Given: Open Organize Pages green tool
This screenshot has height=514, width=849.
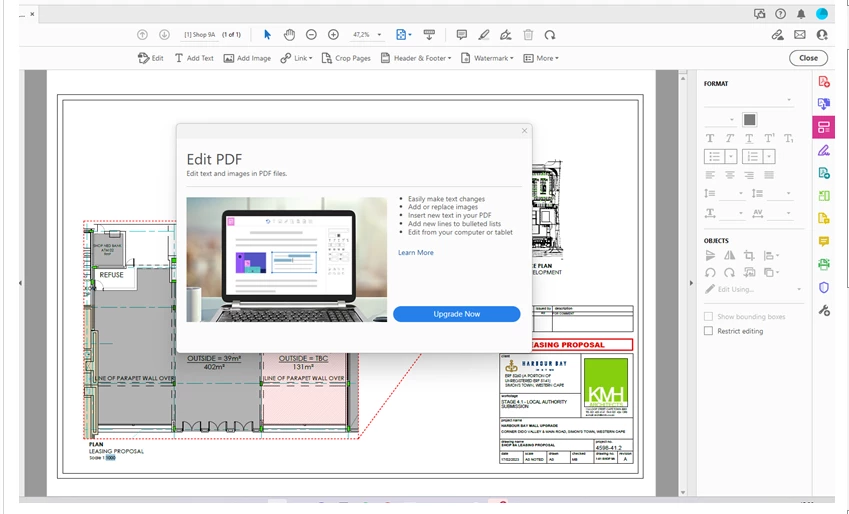Looking at the screenshot, I should [824, 196].
